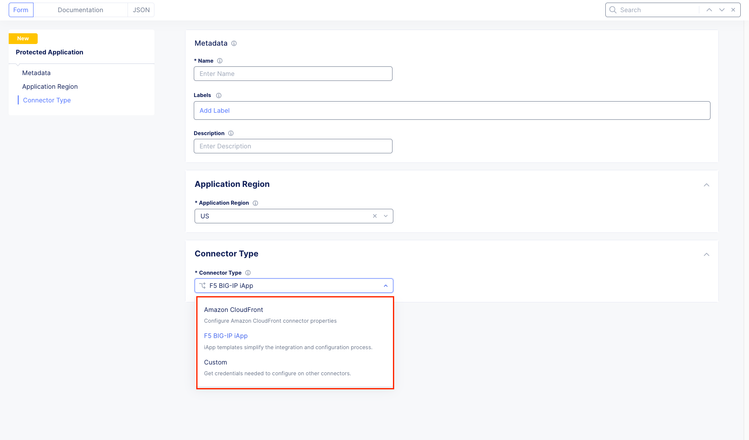Select the Custom connector option

pyautogui.click(x=216, y=362)
